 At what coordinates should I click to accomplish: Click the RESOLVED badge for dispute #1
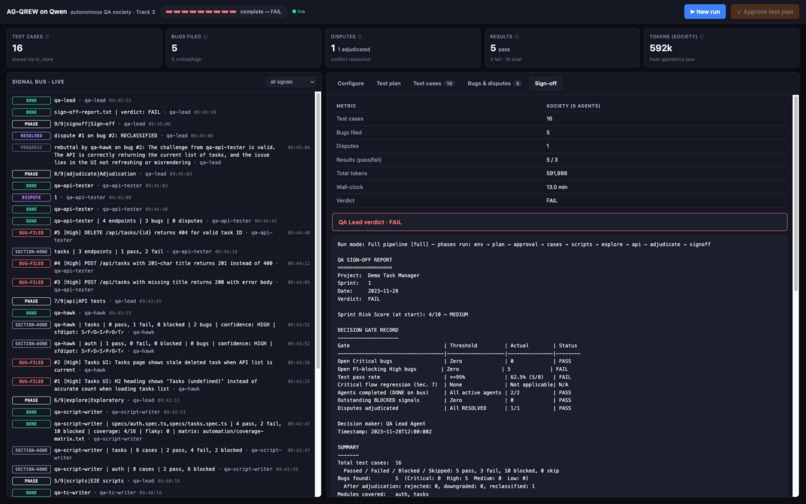coord(31,136)
